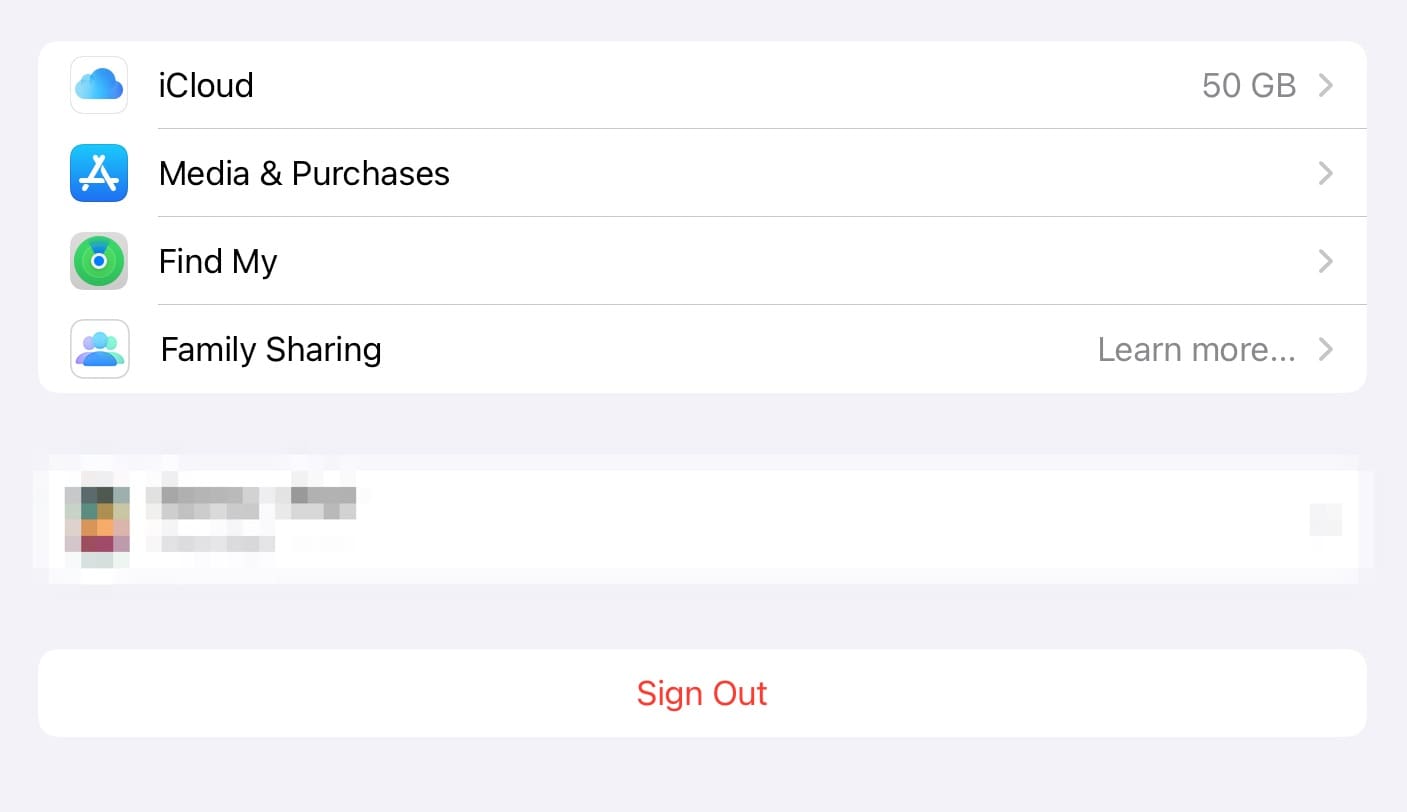Tap the iCloud cloud icon
This screenshot has height=812, width=1407.
tap(99, 85)
